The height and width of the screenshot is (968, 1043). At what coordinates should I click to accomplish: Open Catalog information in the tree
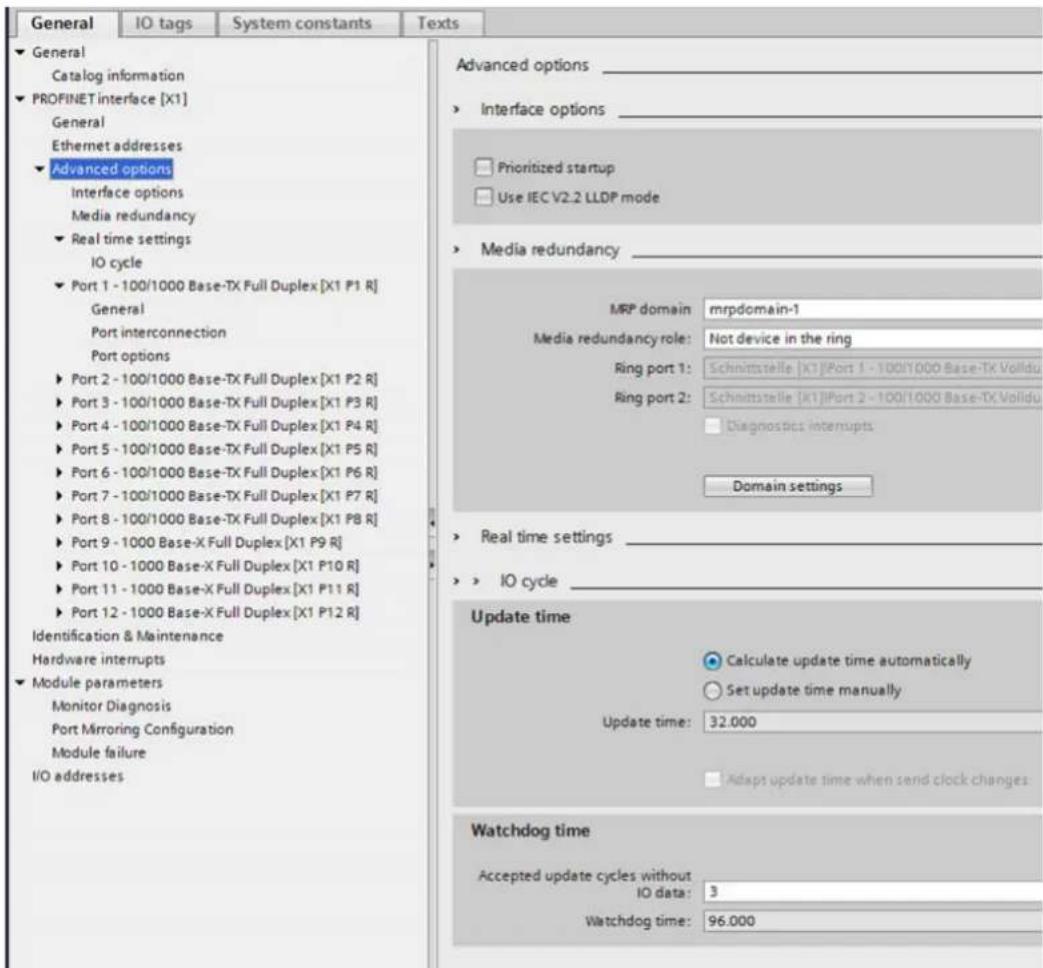point(118,75)
